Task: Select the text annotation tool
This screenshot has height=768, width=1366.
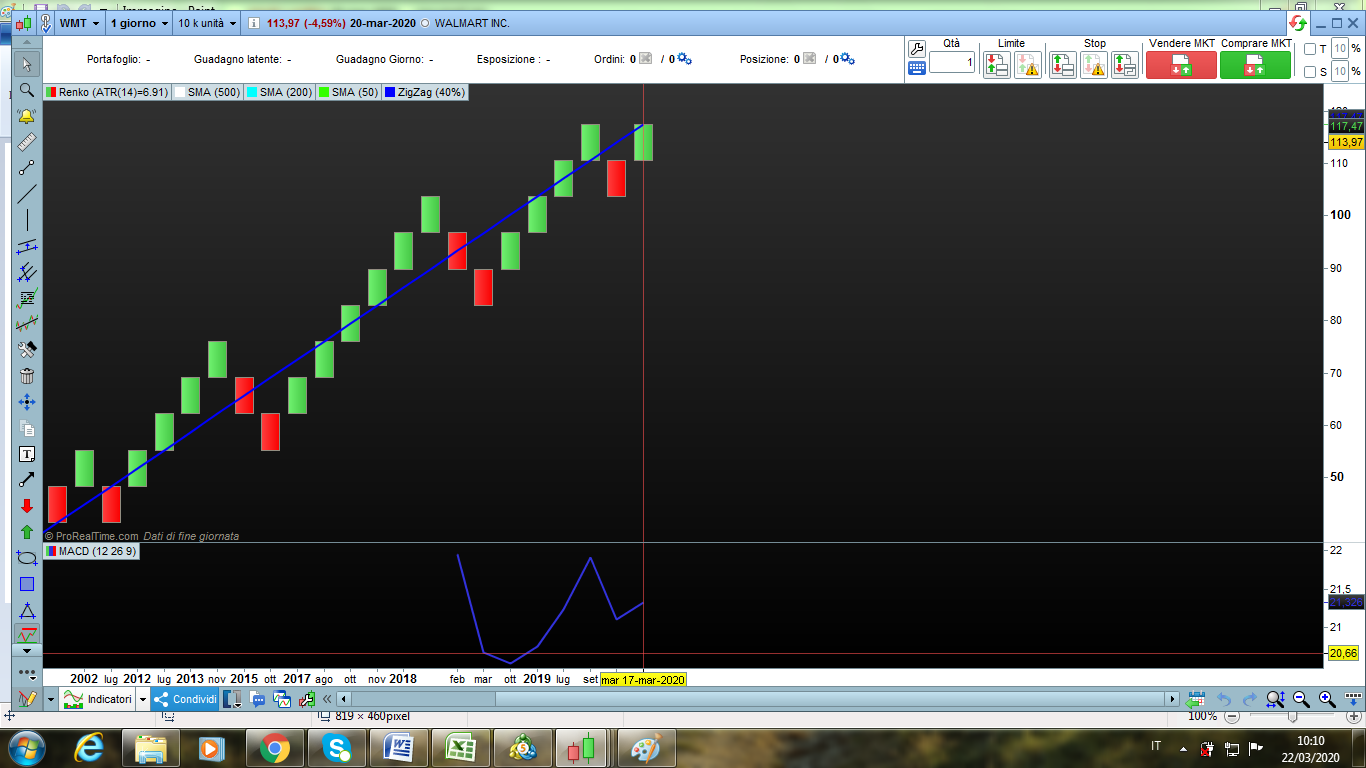Action: click(x=27, y=454)
